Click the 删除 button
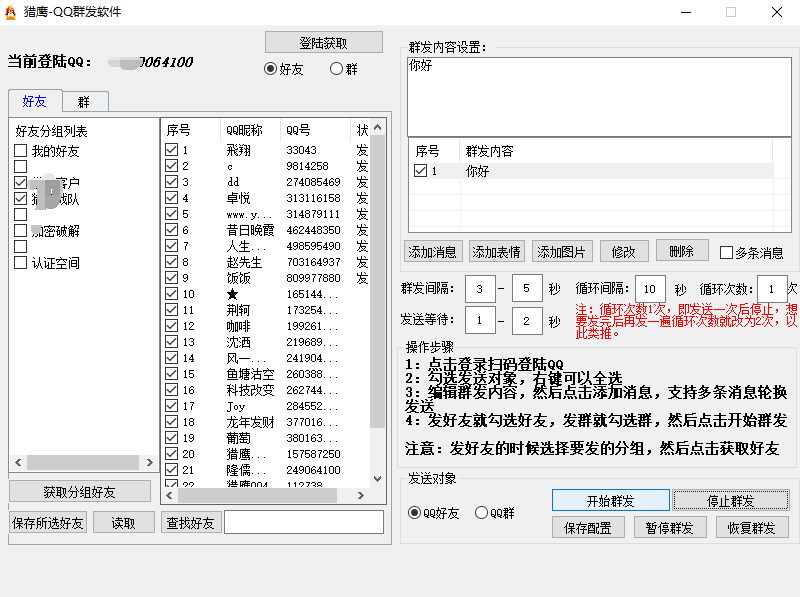Image resolution: width=800 pixels, height=597 pixels. click(x=682, y=251)
